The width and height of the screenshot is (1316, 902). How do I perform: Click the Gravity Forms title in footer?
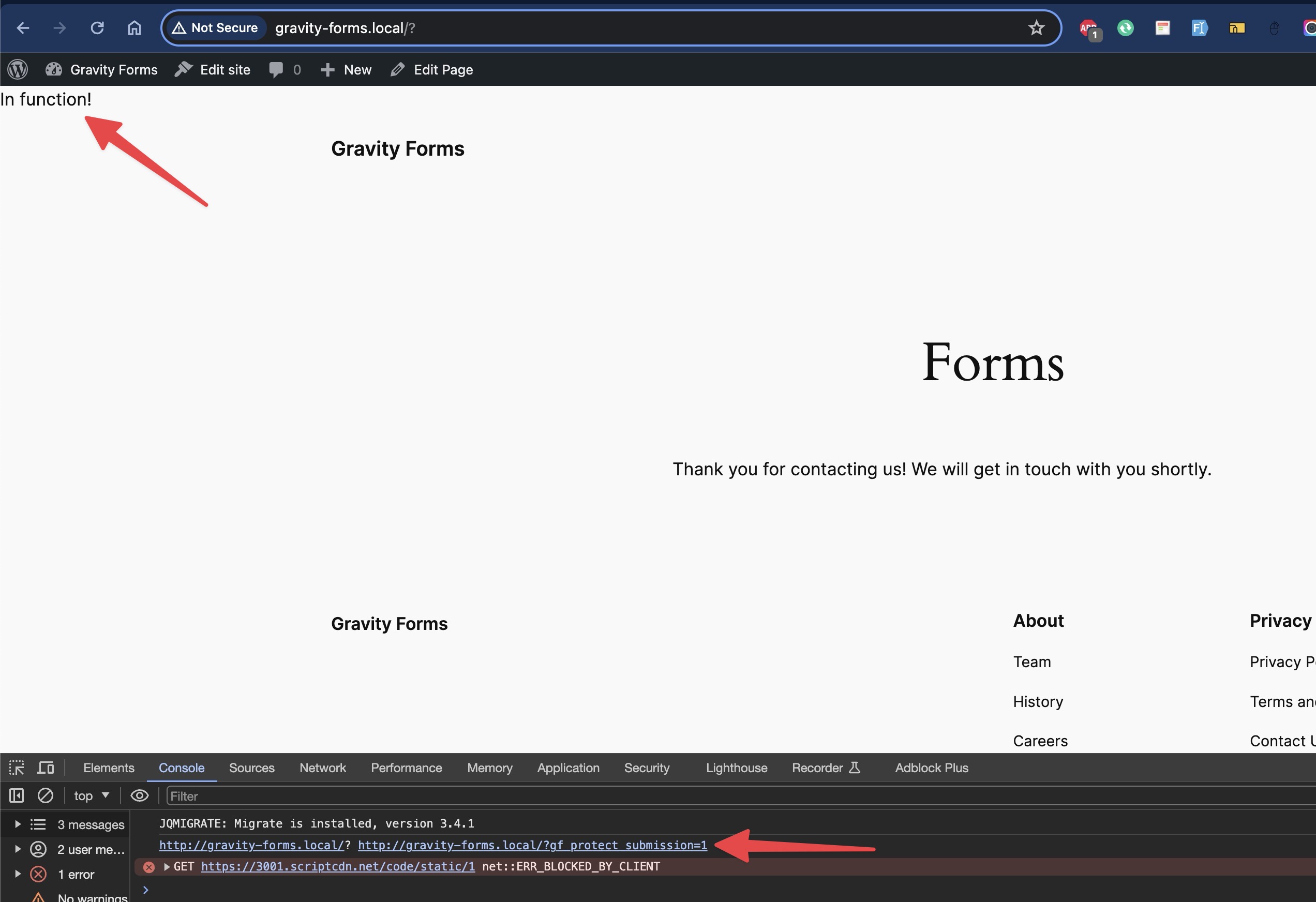coord(389,624)
